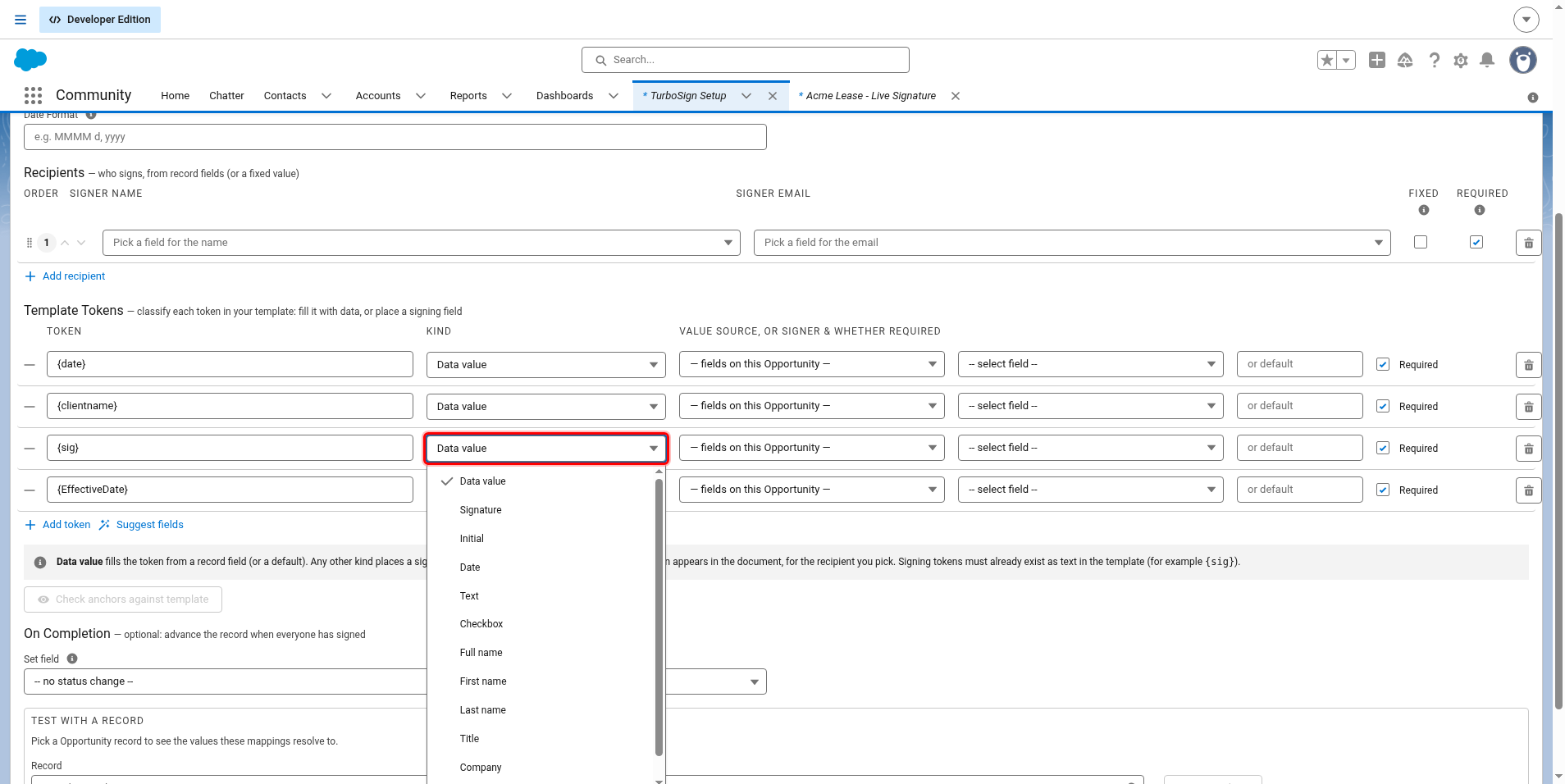Screen dimensions: 1565x784
Task: Go to the Chatter nav item
Action: tap(226, 96)
